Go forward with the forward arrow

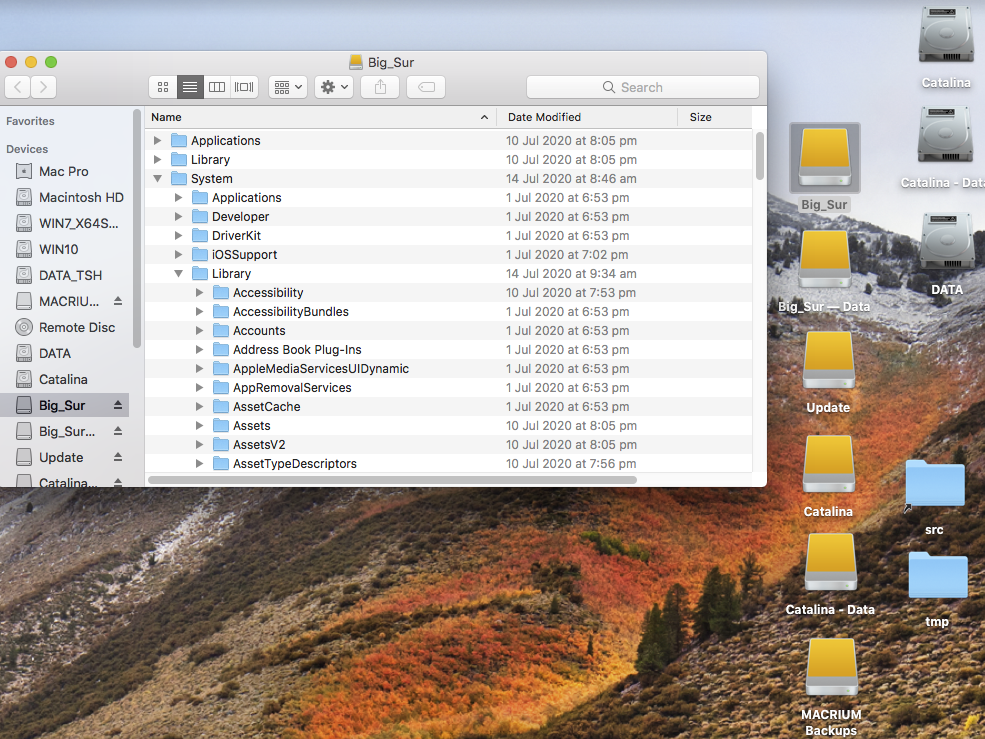(x=43, y=87)
